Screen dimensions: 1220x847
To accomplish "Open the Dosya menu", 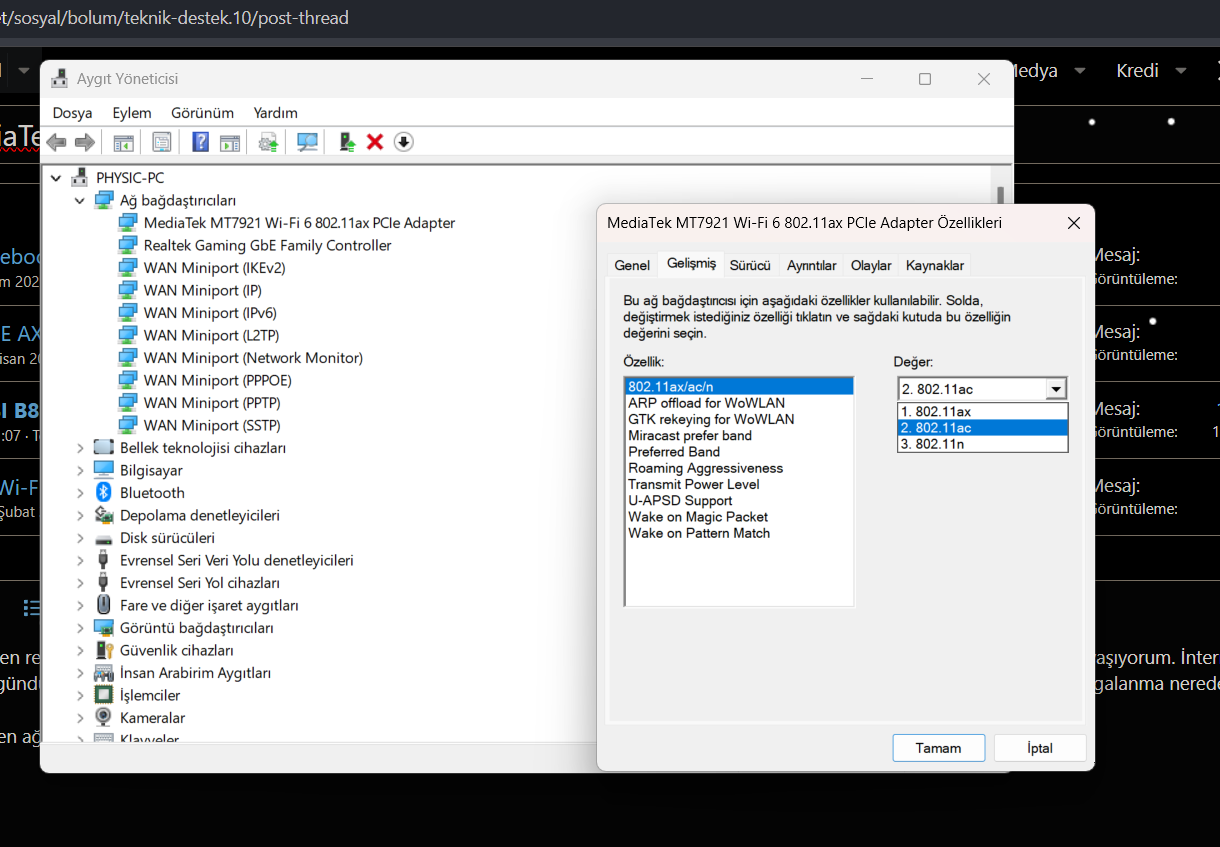I will (x=72, y=113).
